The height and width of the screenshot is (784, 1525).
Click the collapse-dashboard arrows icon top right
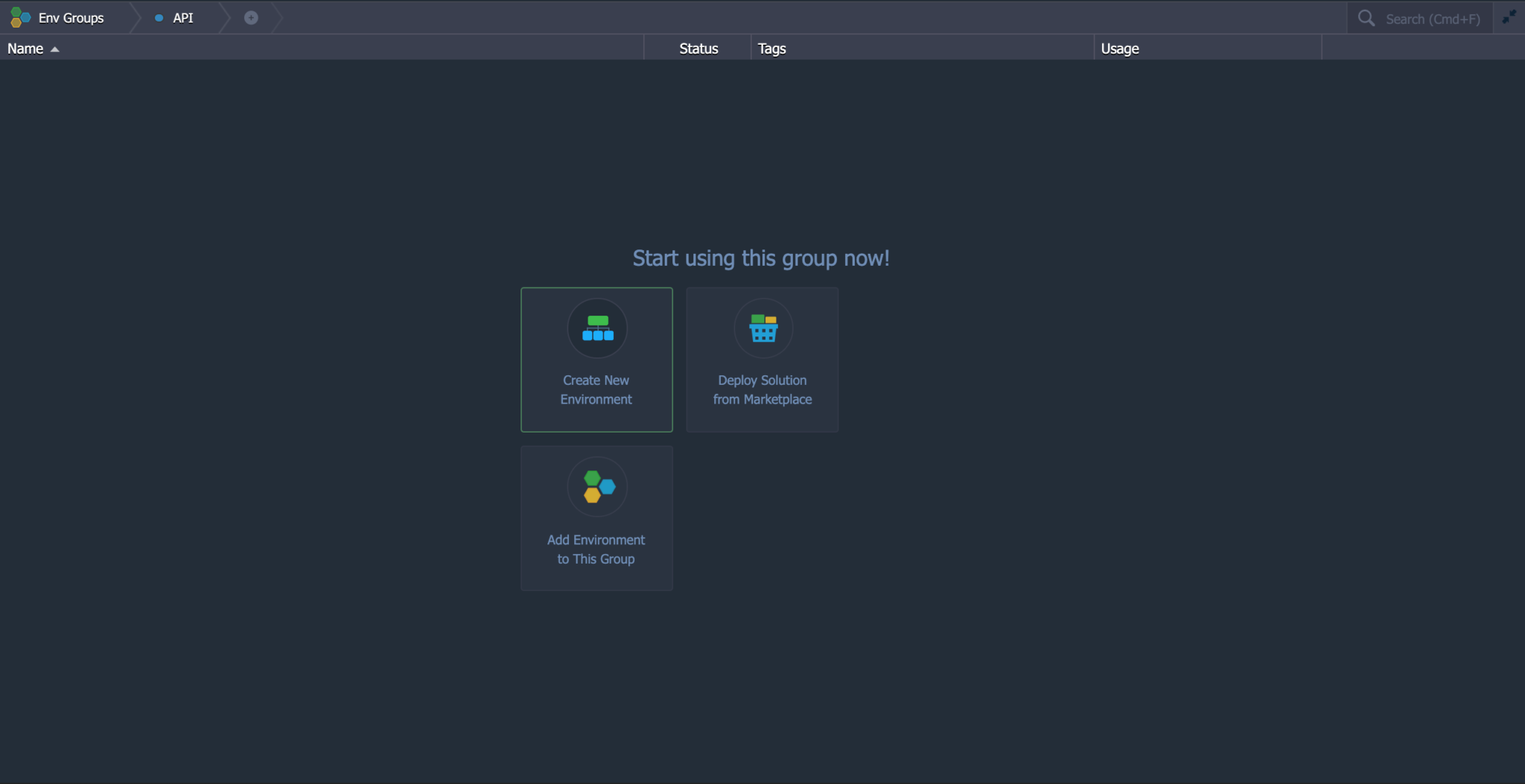[1512, 16]
